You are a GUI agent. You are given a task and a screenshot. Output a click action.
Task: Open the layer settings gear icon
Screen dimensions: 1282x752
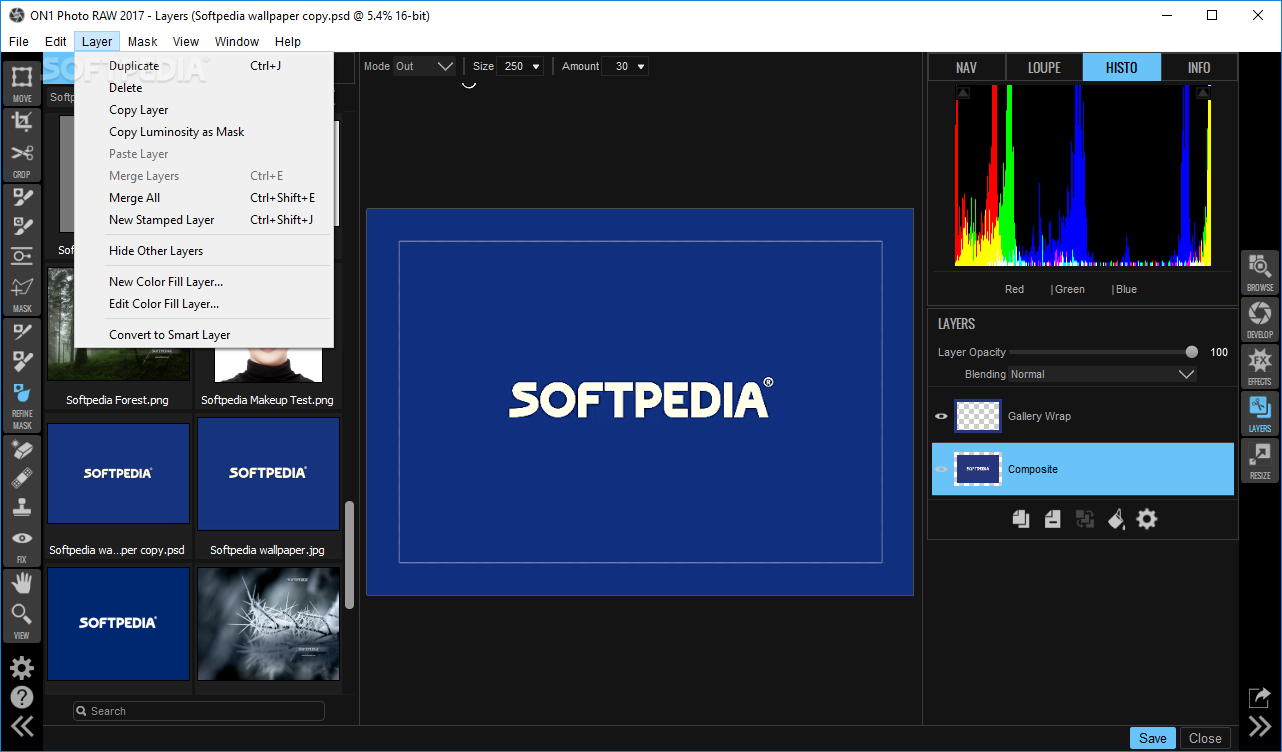point(1147,519)
